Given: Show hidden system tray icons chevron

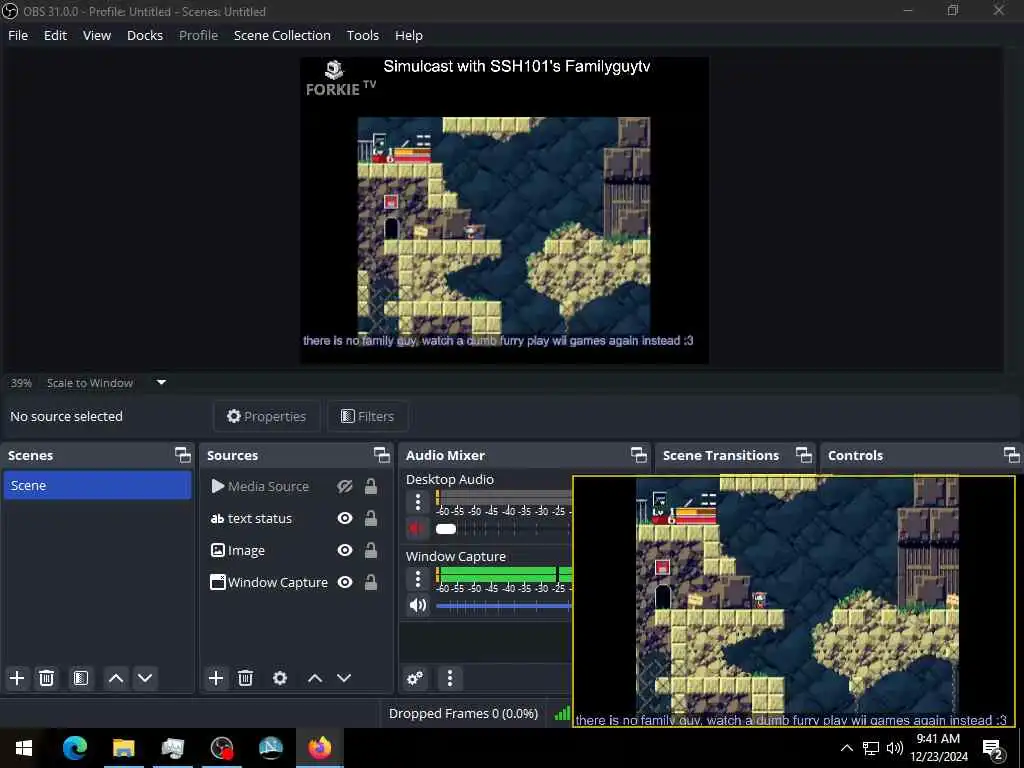Looking at the screenshot, I should (x=846, y=748).
